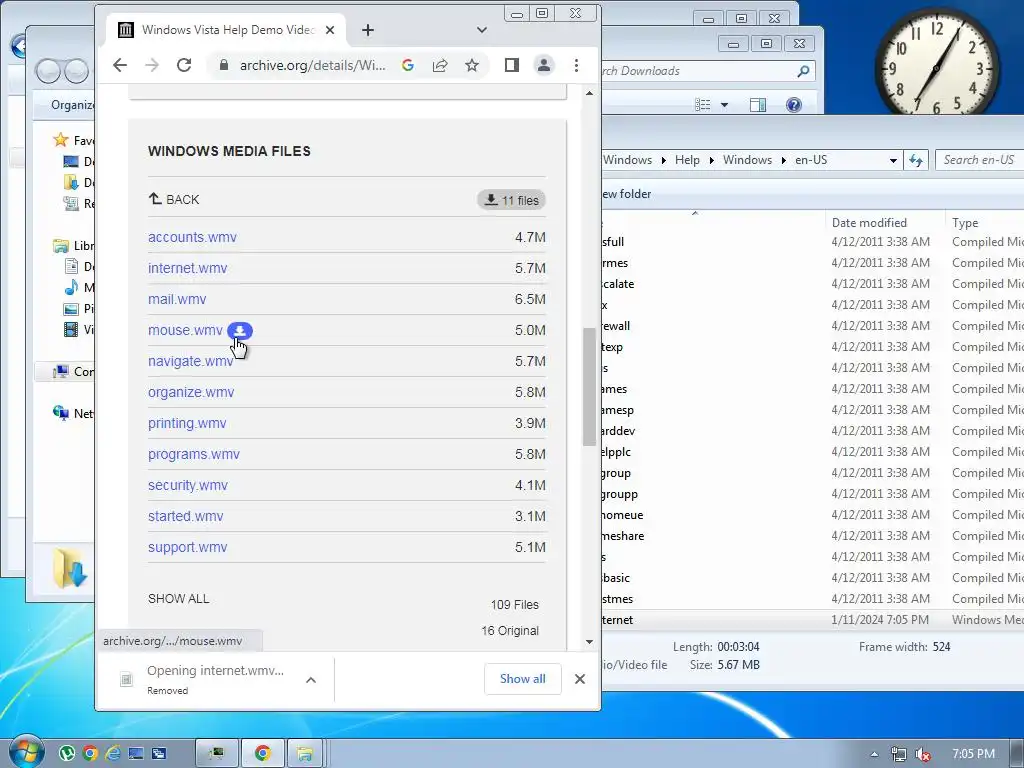The width and height of the screenshot is (1024, 768).
Task: Show hidden tray icons arrow
Action: (x=874, y=754)
